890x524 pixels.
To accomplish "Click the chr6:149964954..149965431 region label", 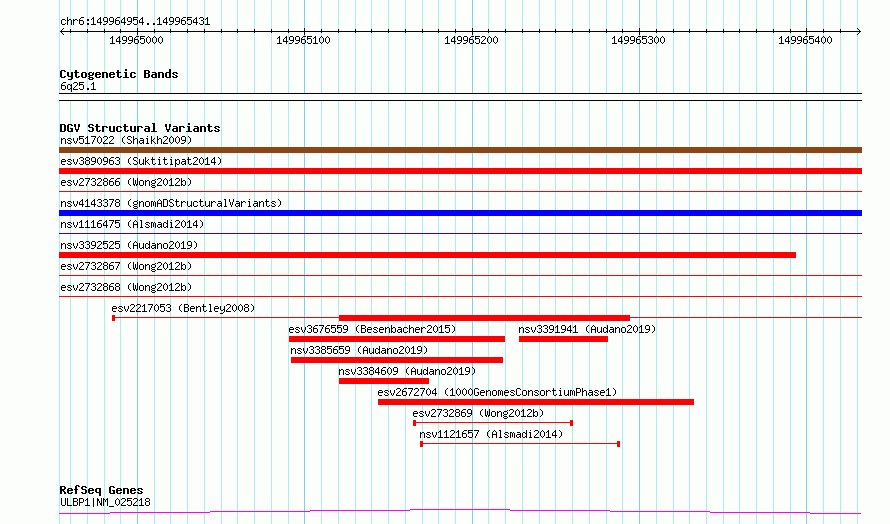I will pyautogui.click(x=135, y=22).
